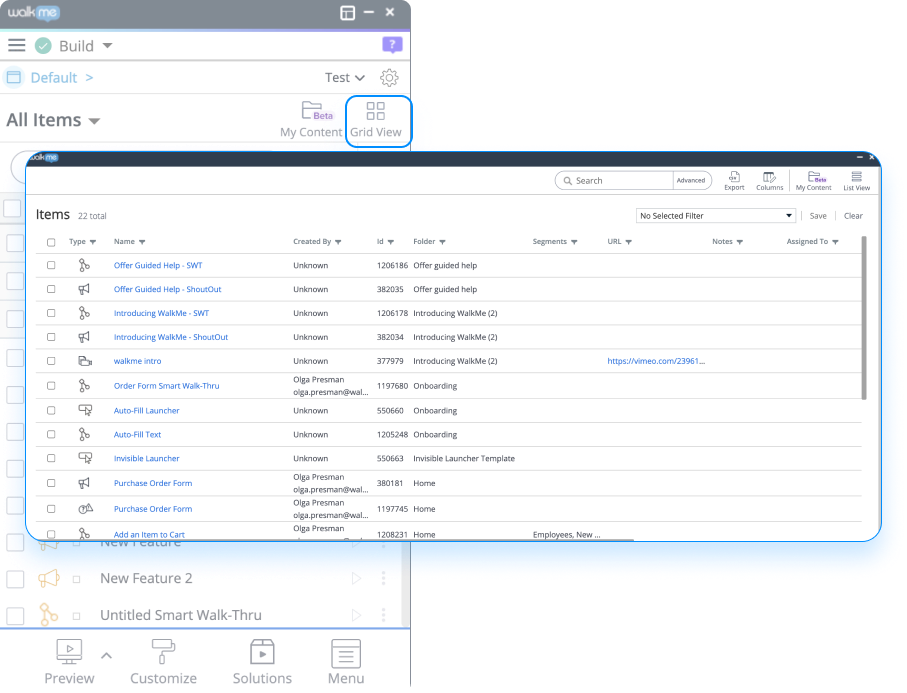Click the URL column filter arrow
The width and height of the screenshot is (907, 693).
coord(629,242)
